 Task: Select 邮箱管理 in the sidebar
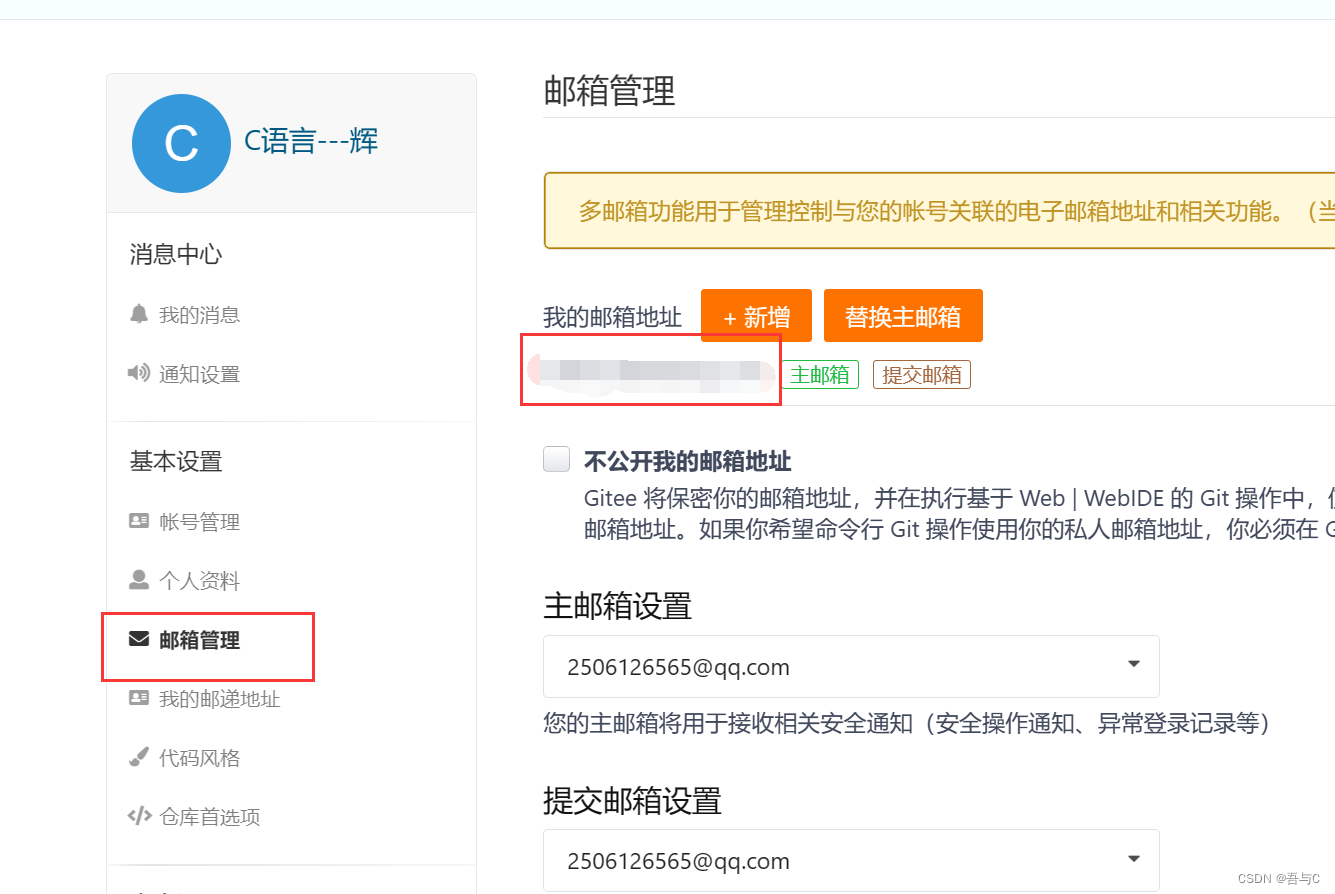(199, 640)
